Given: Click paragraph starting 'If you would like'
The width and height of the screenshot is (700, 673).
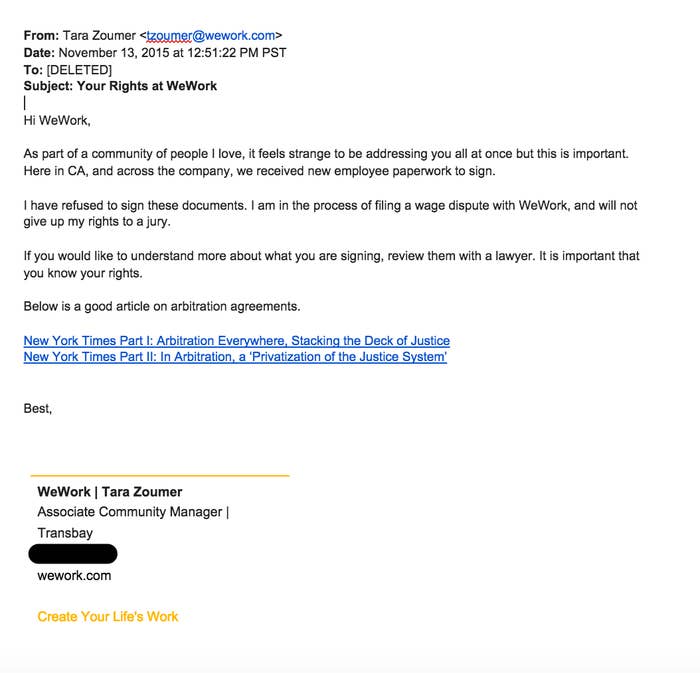Looking at the screenshot, I should click(x=331, y=264).
